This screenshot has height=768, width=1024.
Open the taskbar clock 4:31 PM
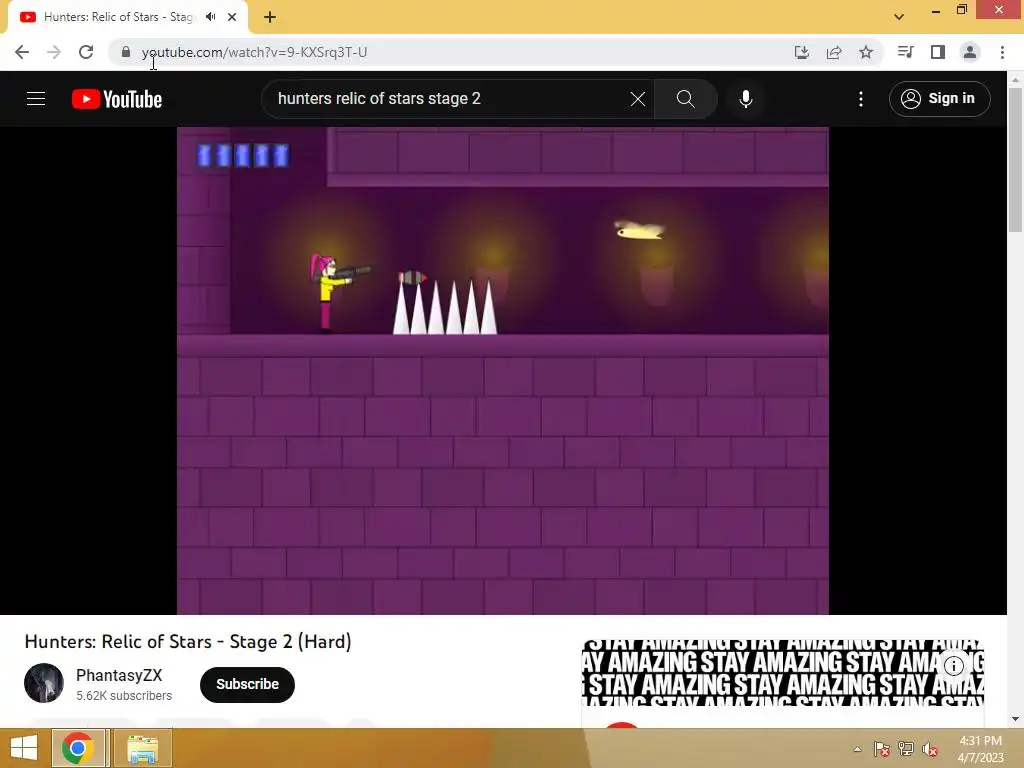click(x=981, y=748)
